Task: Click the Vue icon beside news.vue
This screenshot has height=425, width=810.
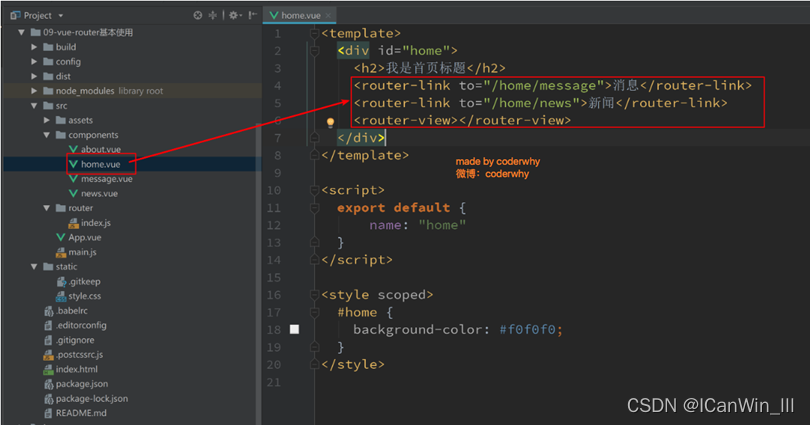Action: (73, 193)
